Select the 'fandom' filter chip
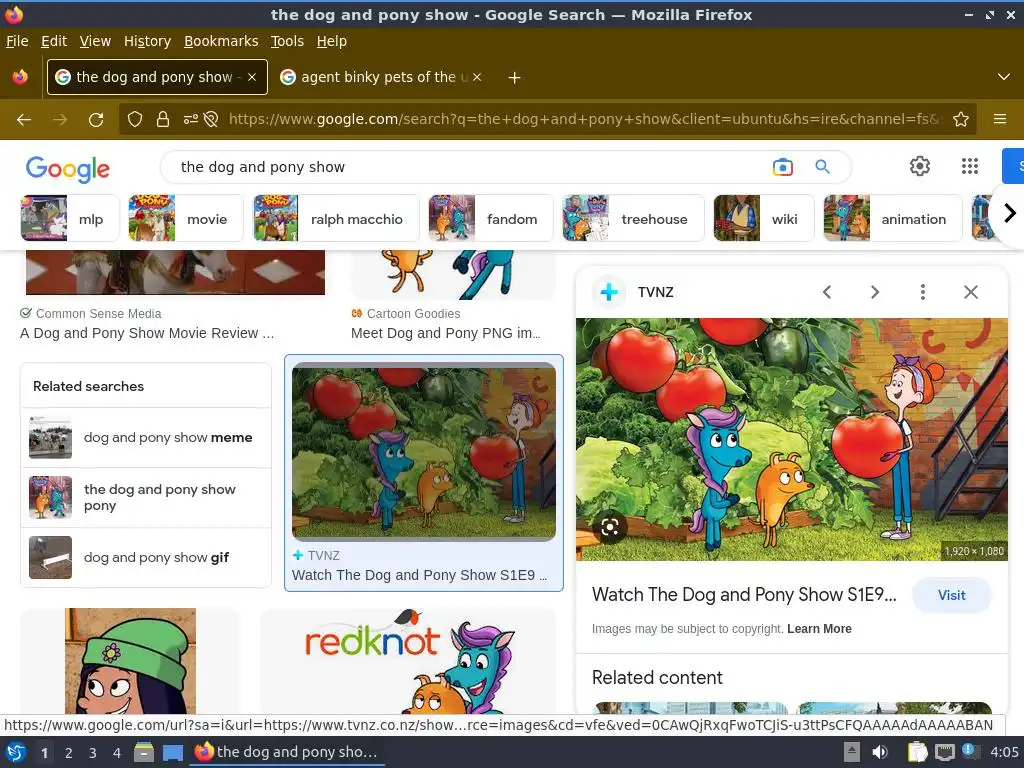 point(490,219)
